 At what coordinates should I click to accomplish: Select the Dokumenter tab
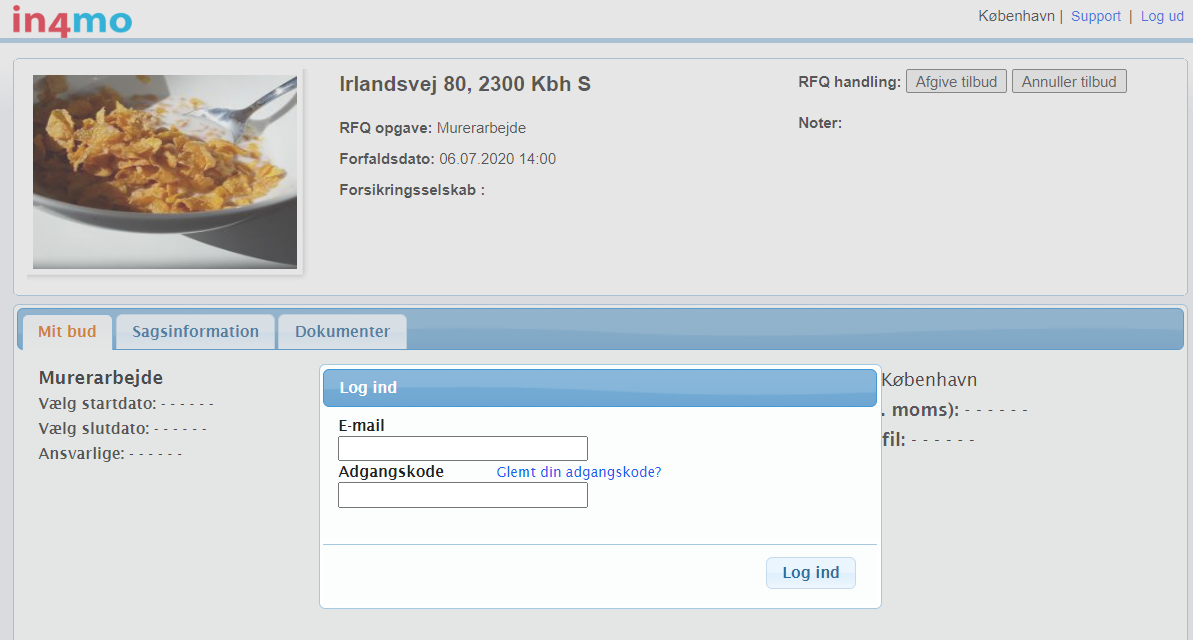point(342,332)
